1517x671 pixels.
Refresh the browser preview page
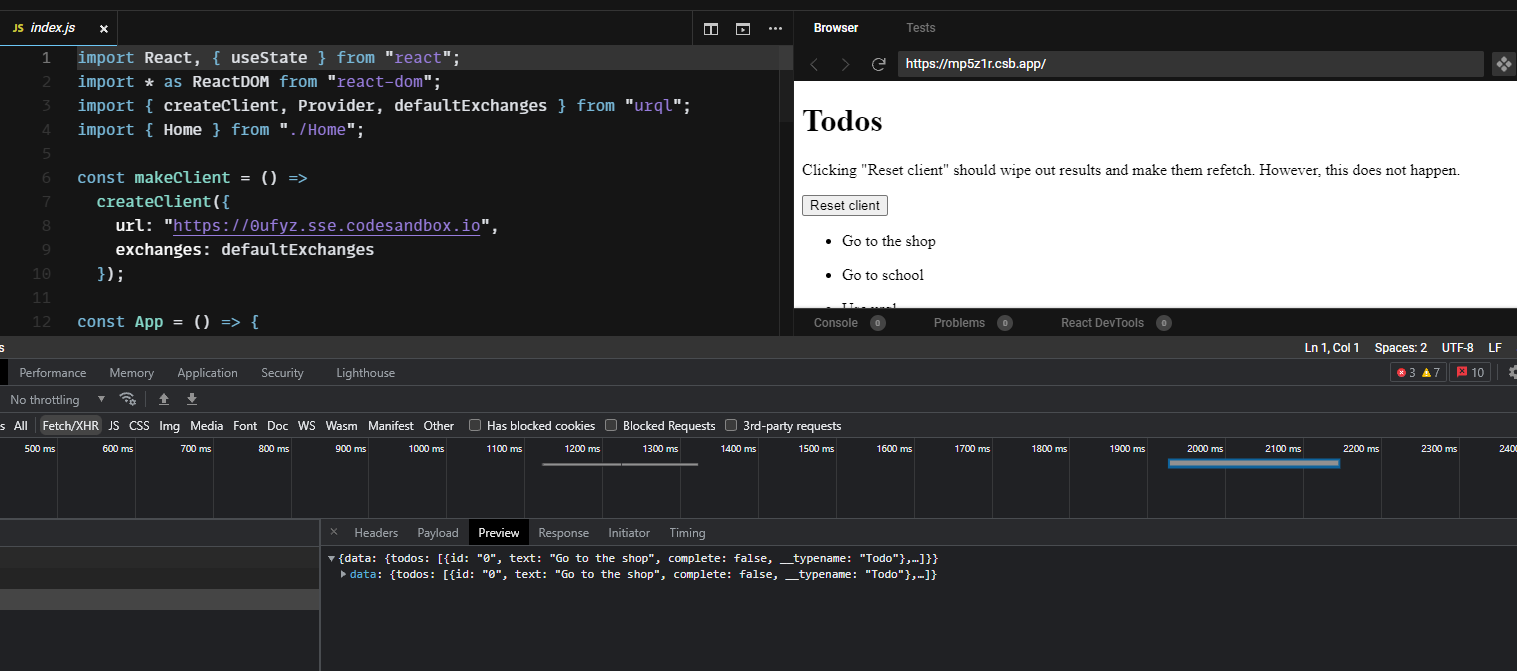click(x=879, y=63)
